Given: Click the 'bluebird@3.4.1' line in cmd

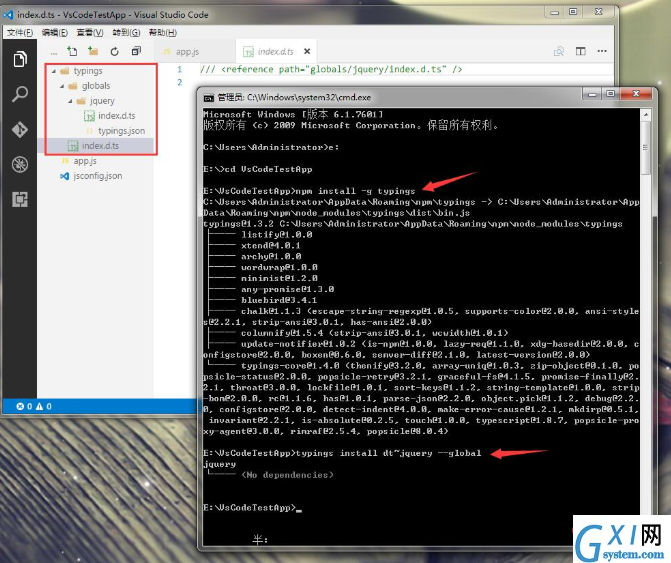Looking at the screenshot, I should pyautogui.click(x=279, y=300).
